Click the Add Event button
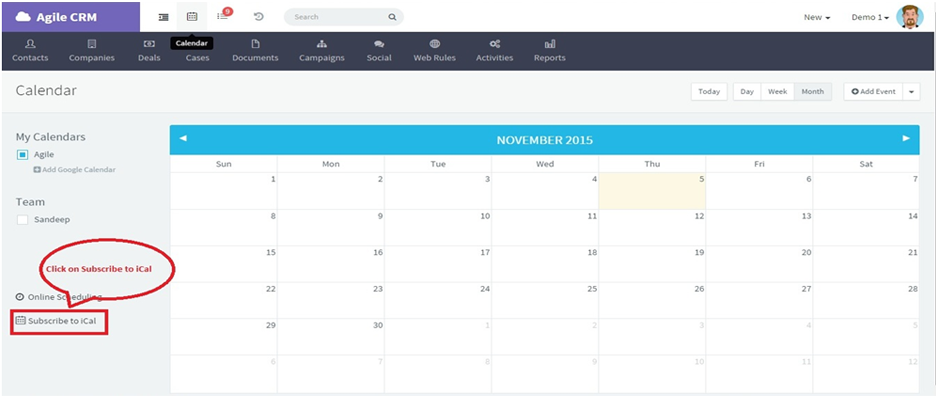 pyautogui.click(x=873, y=91)
